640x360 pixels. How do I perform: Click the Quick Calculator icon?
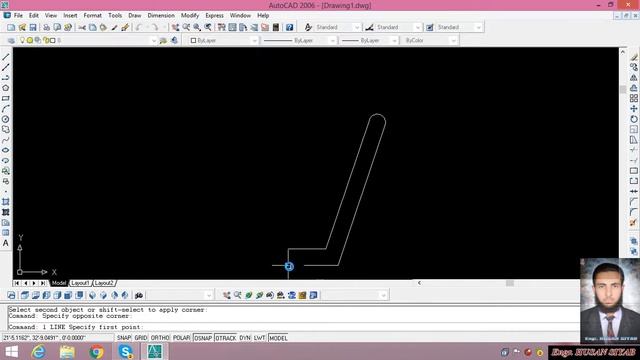point(276,27)
